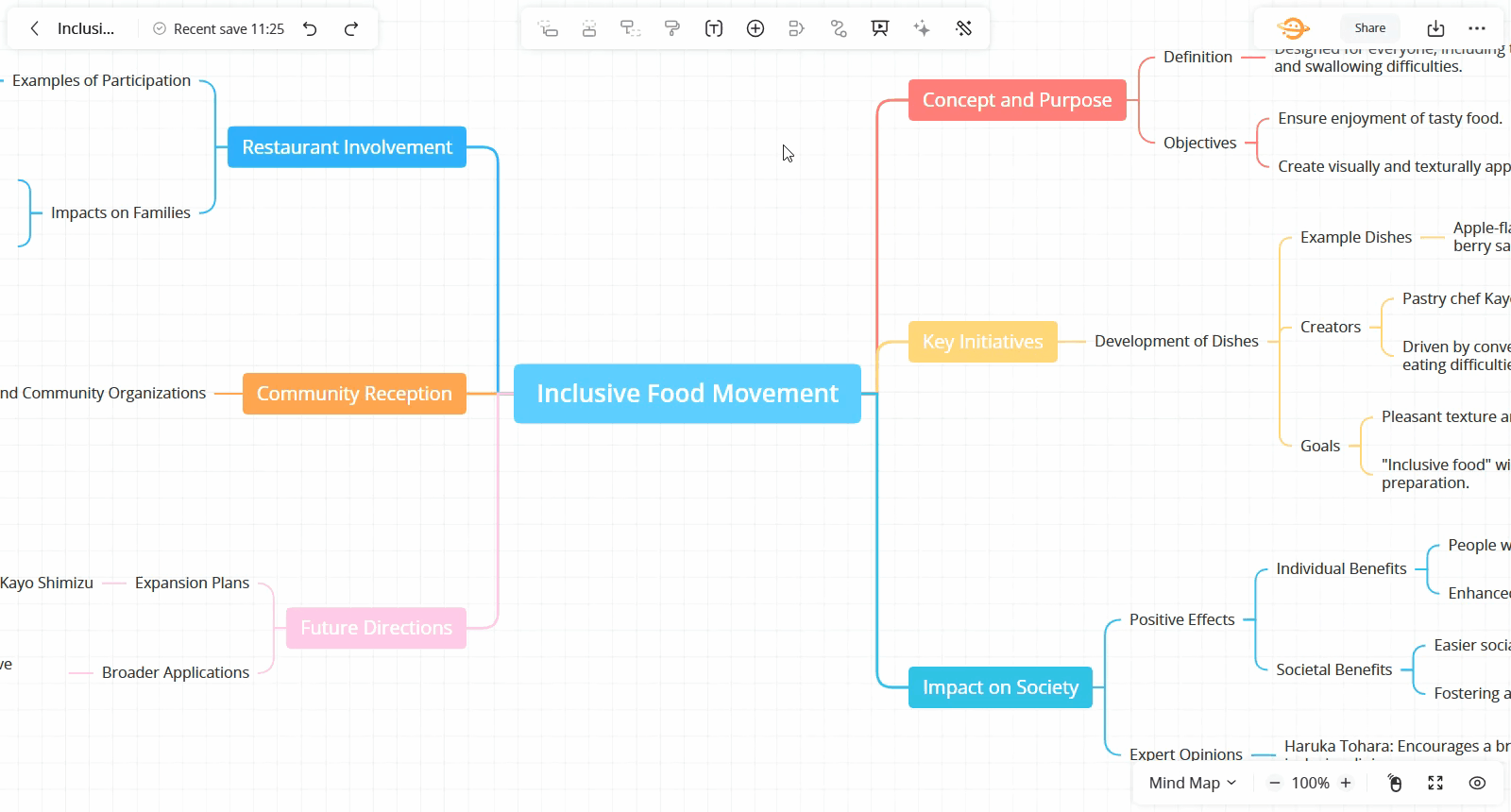
Task: Select the relationship line connector icon
Action: click(839, 28)
